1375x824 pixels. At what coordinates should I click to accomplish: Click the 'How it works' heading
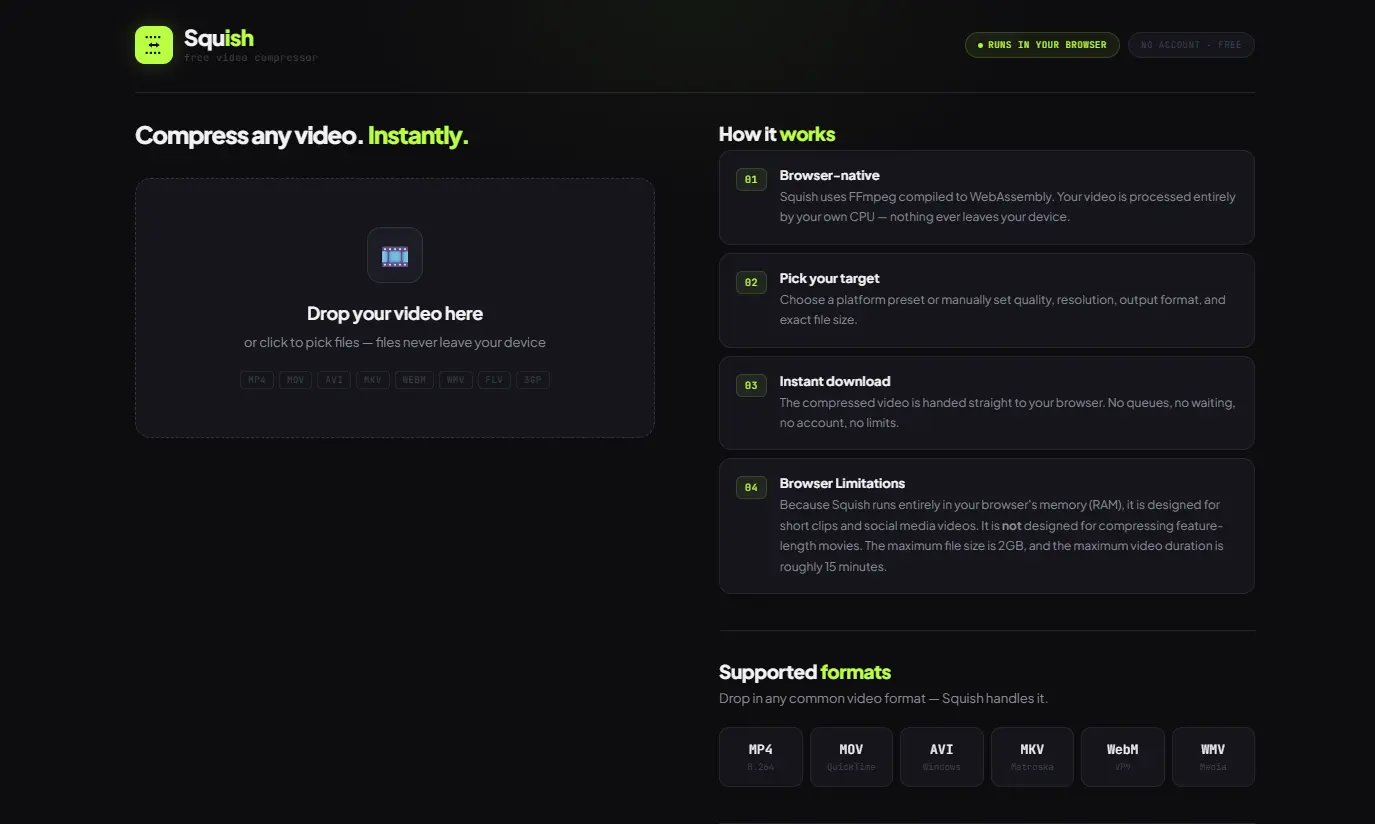click(777, 134)
